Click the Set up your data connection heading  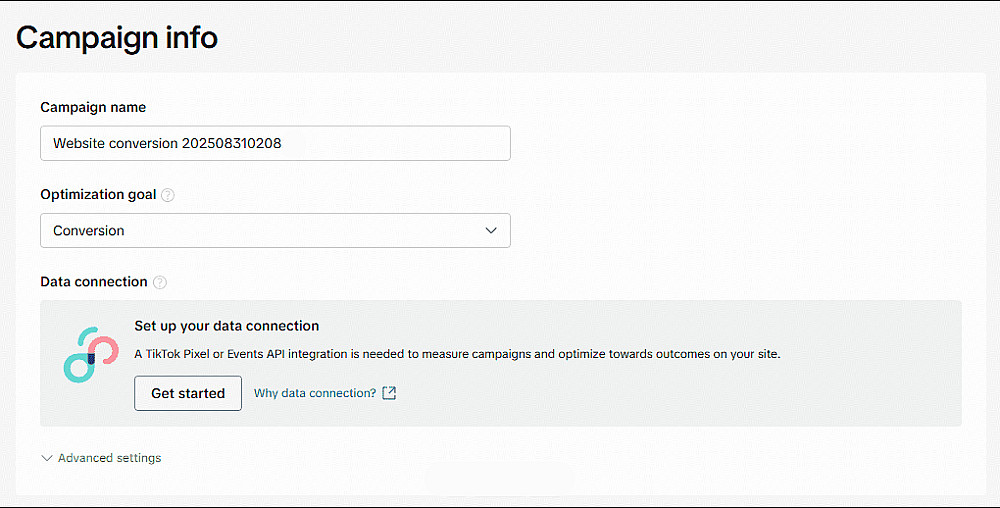(x=227, y=326)
